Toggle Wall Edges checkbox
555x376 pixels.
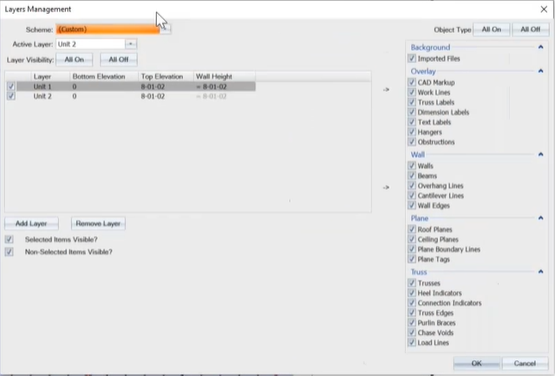click(x=412, y=205)
